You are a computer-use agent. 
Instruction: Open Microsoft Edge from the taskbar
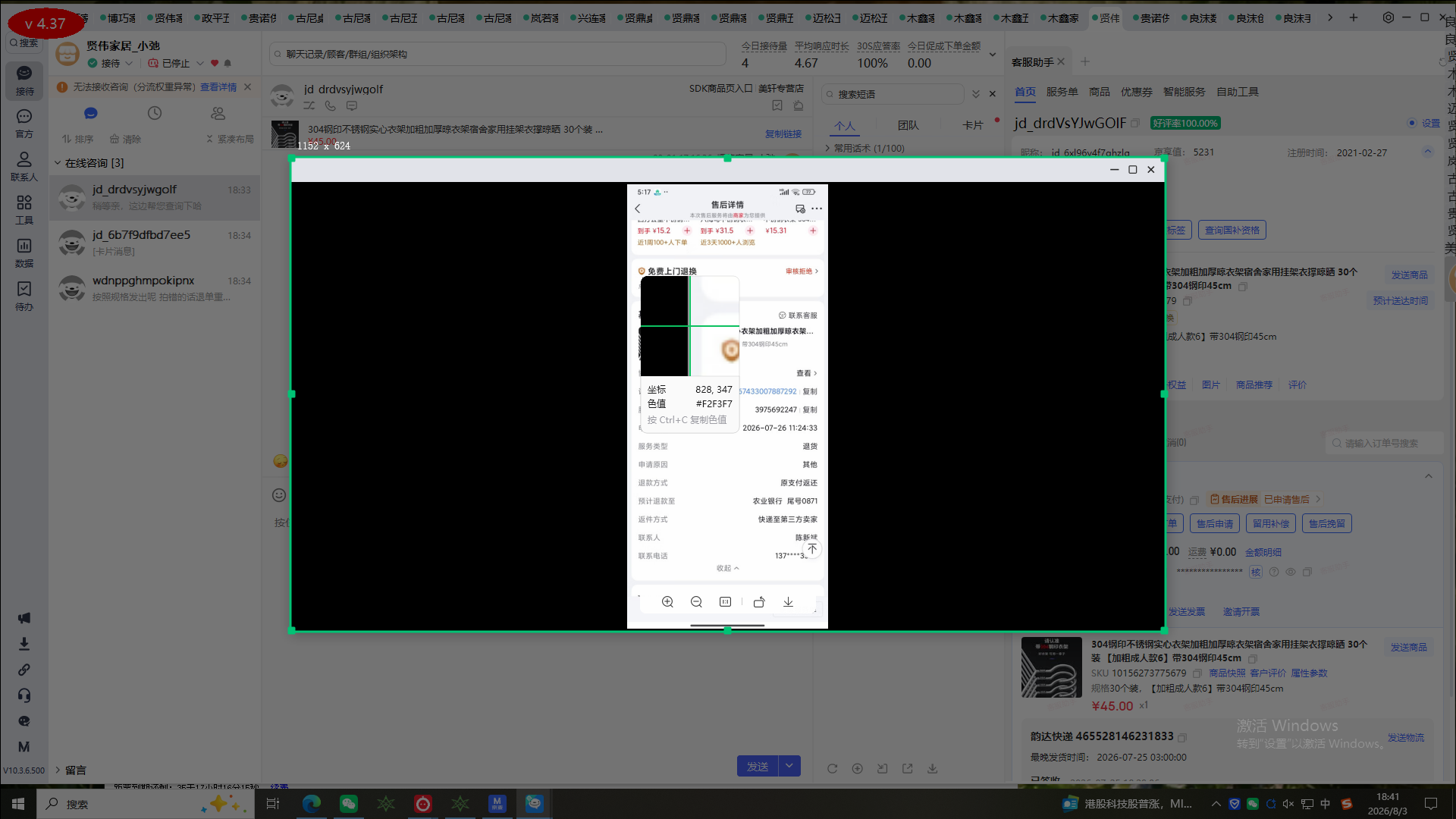tap(311, 804)
